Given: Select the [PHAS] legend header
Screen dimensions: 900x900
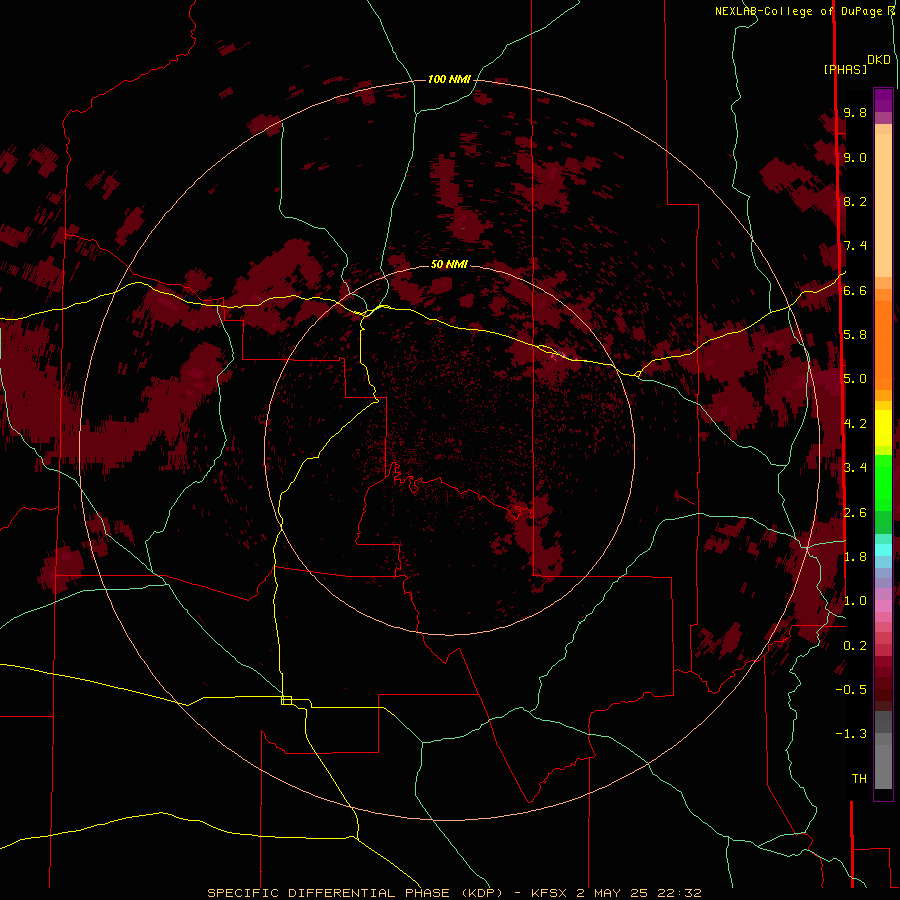Looking at the screenshot, I should coord(845,69).
